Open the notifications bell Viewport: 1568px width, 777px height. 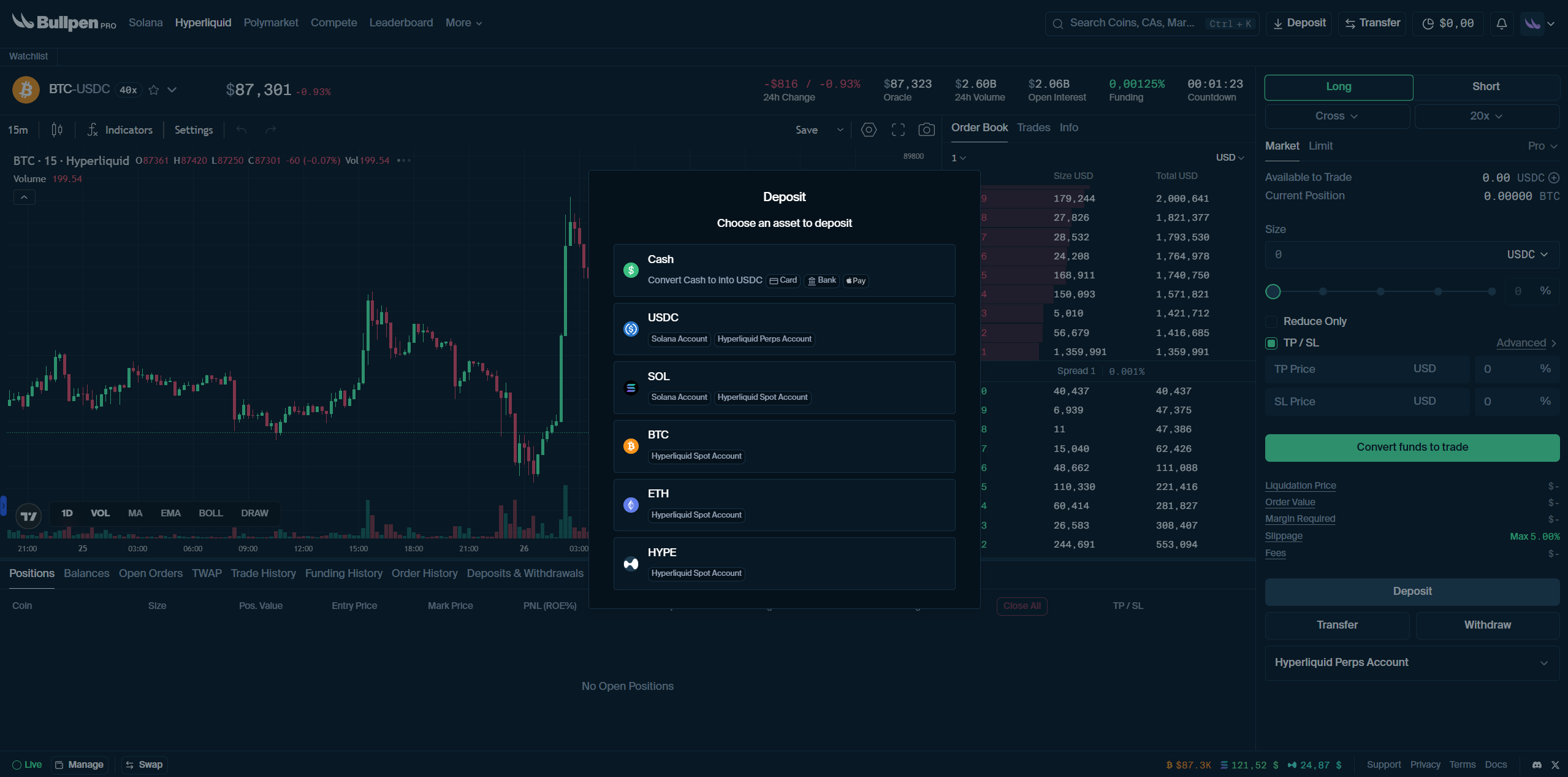[x=1501, y=23]
